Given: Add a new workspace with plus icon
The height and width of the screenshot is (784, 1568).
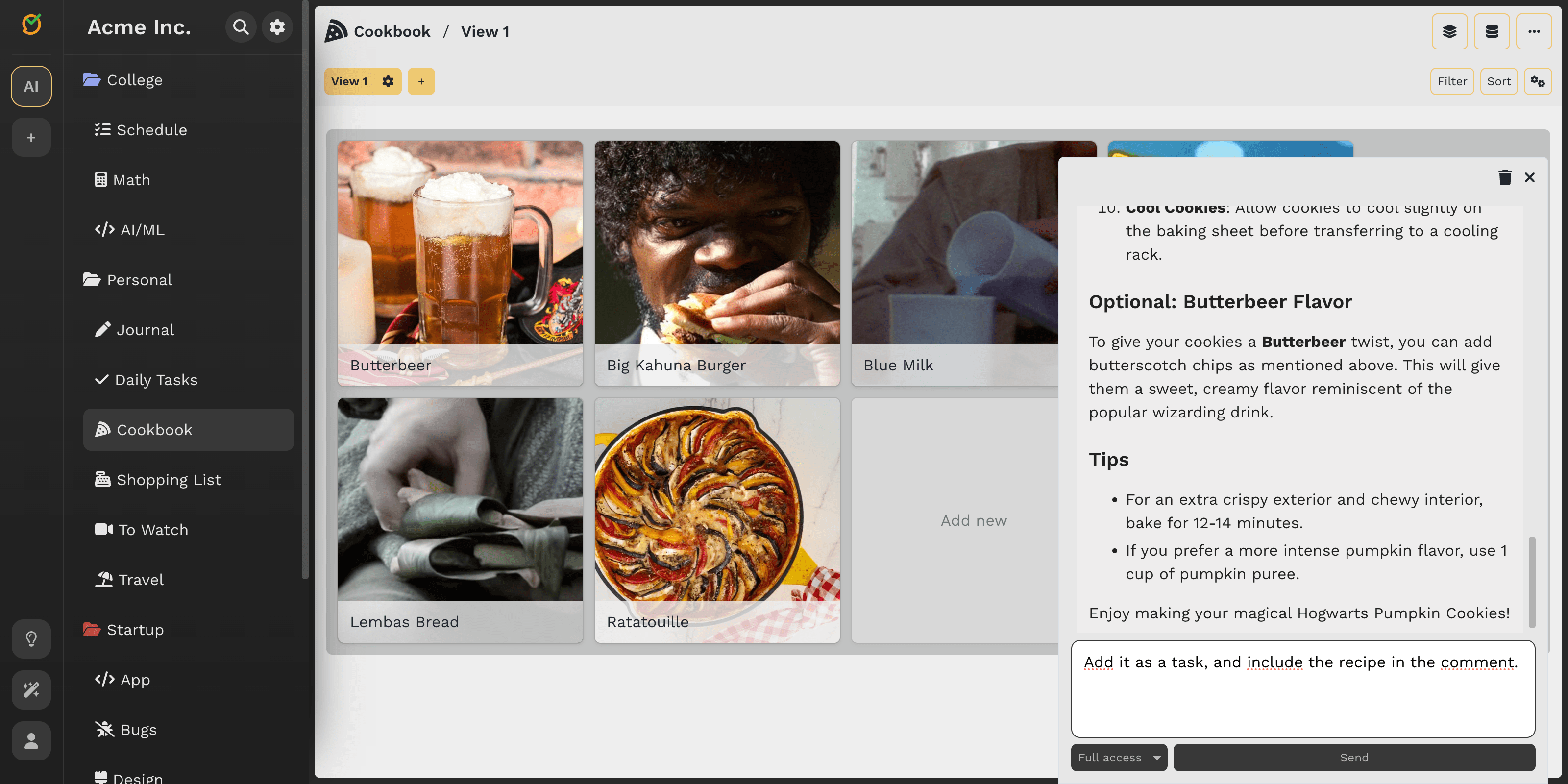Looking at the screenshot, I should pos(31,138).
